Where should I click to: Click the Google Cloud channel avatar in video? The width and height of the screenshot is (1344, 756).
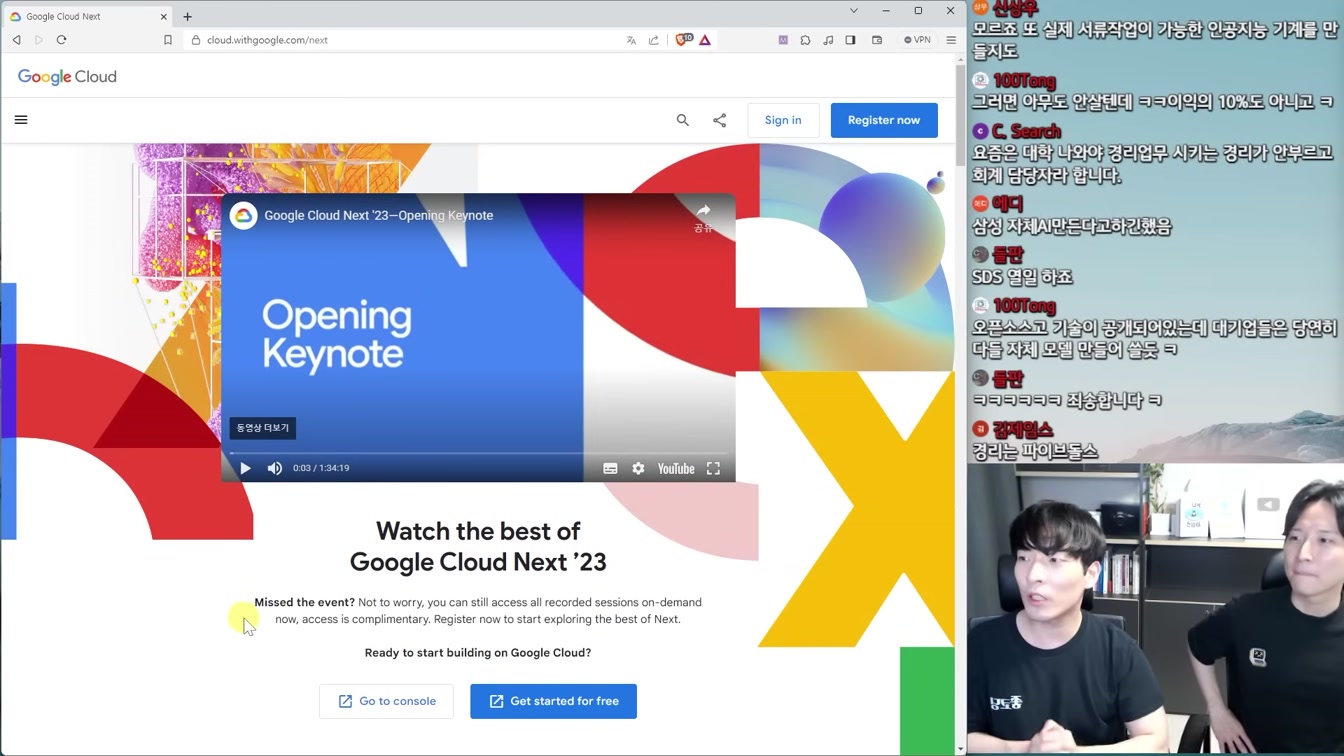243,215
